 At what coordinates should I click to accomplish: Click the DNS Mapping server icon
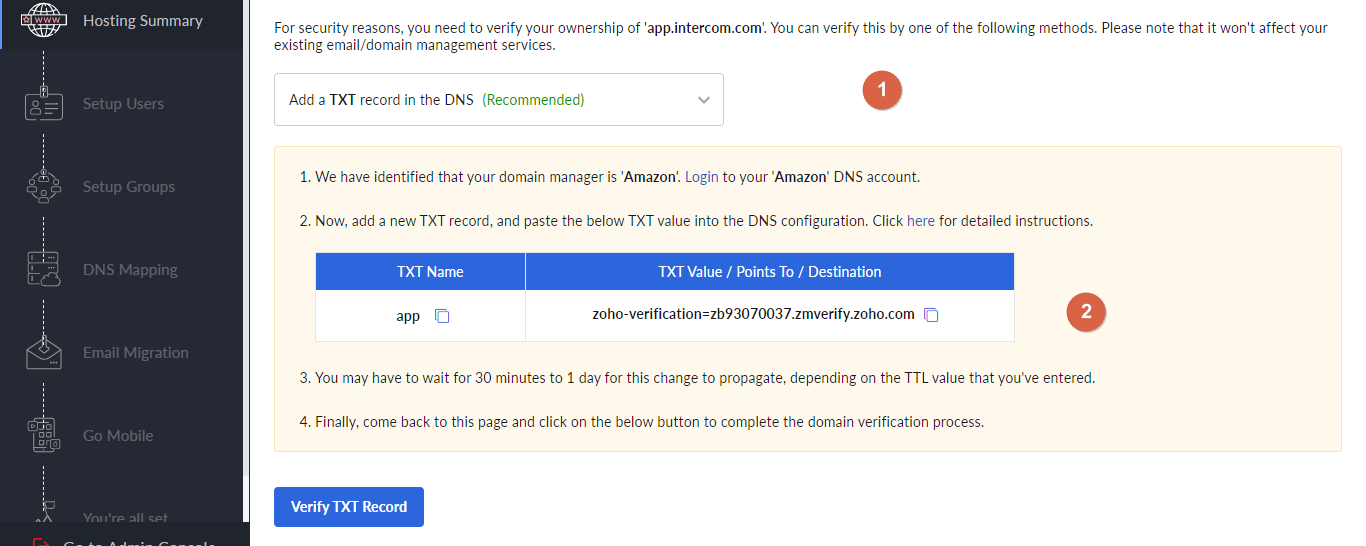[43, 270]
